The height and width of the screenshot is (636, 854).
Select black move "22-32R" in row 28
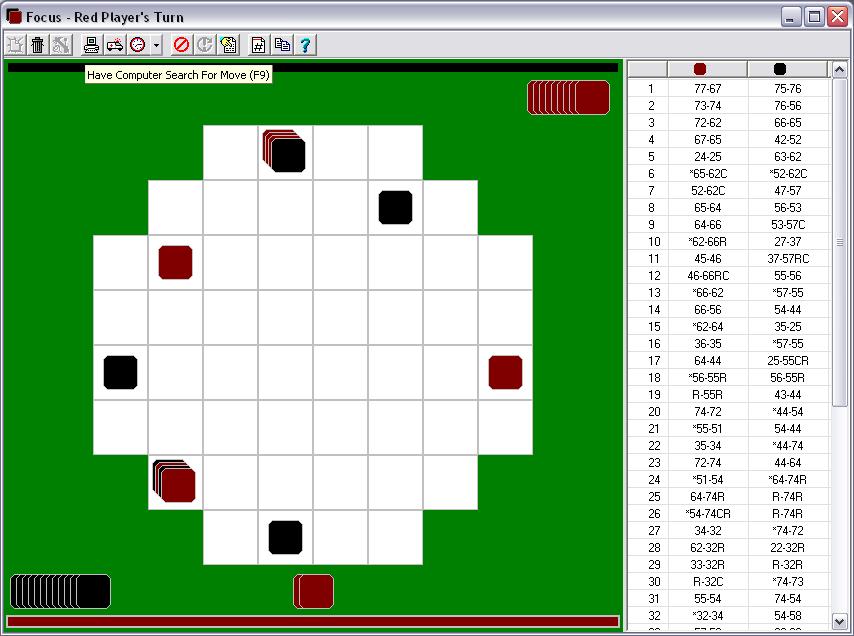[788, 547]
